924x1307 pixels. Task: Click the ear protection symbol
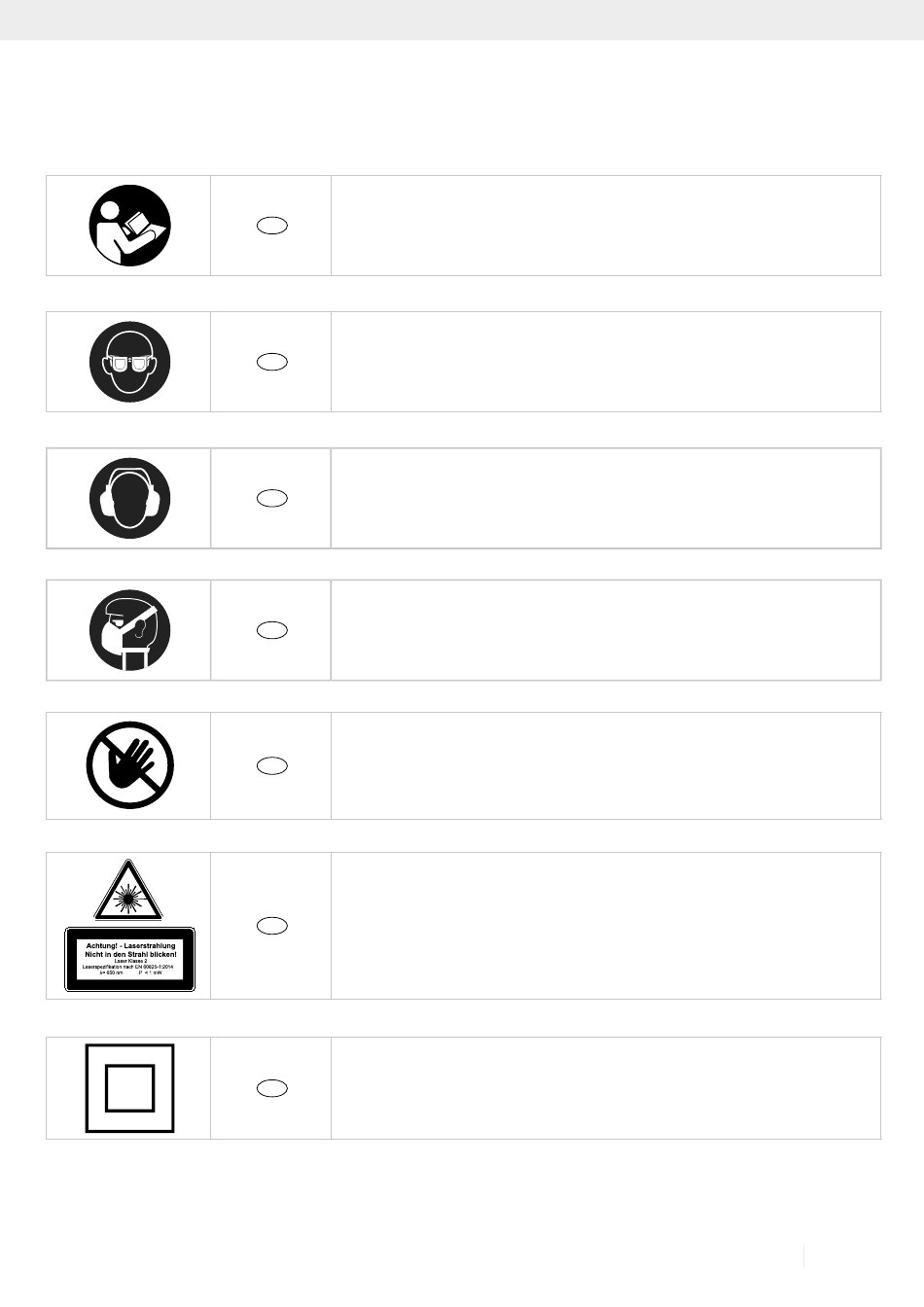[130, 498]
